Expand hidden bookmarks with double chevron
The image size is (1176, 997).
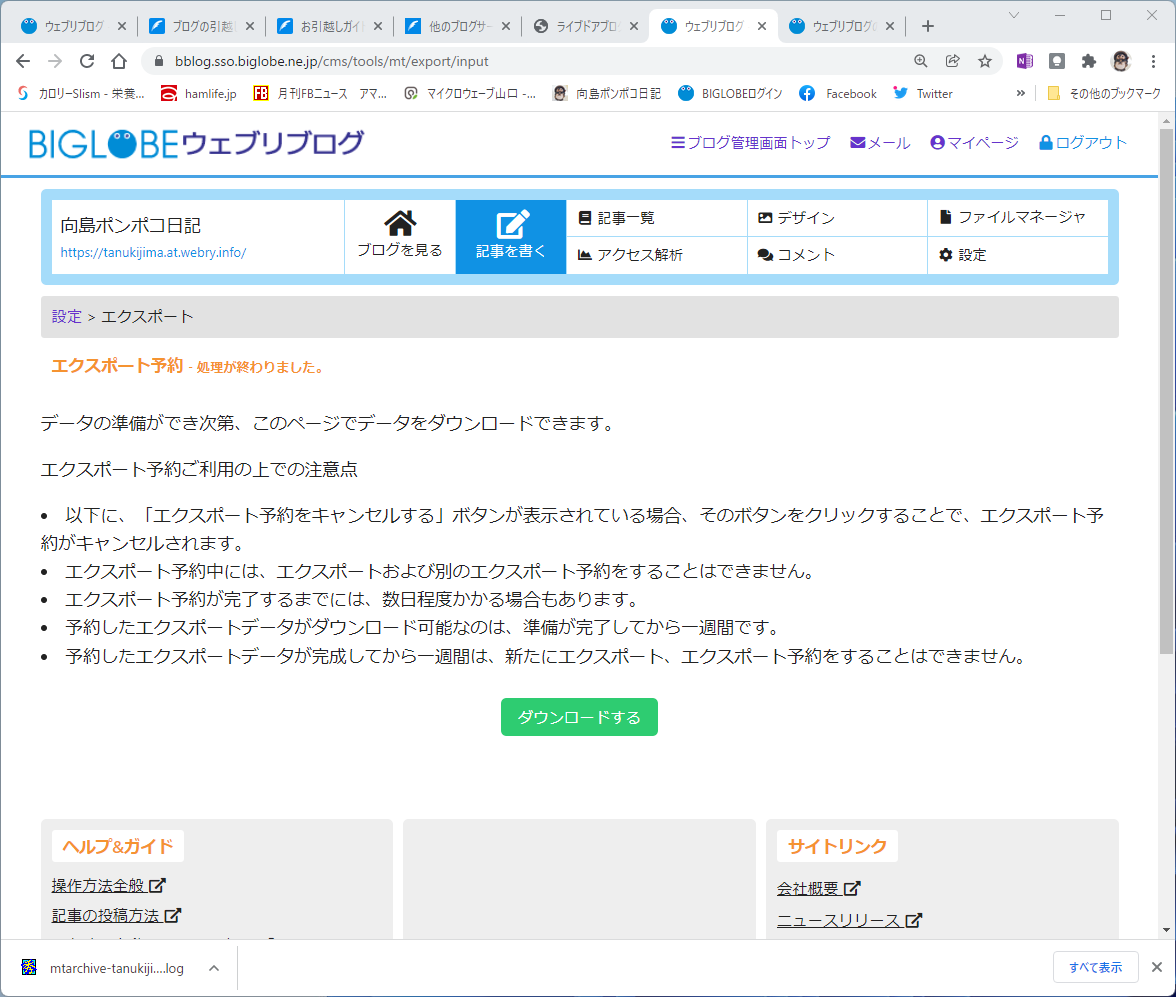[x=1020, y=93]
